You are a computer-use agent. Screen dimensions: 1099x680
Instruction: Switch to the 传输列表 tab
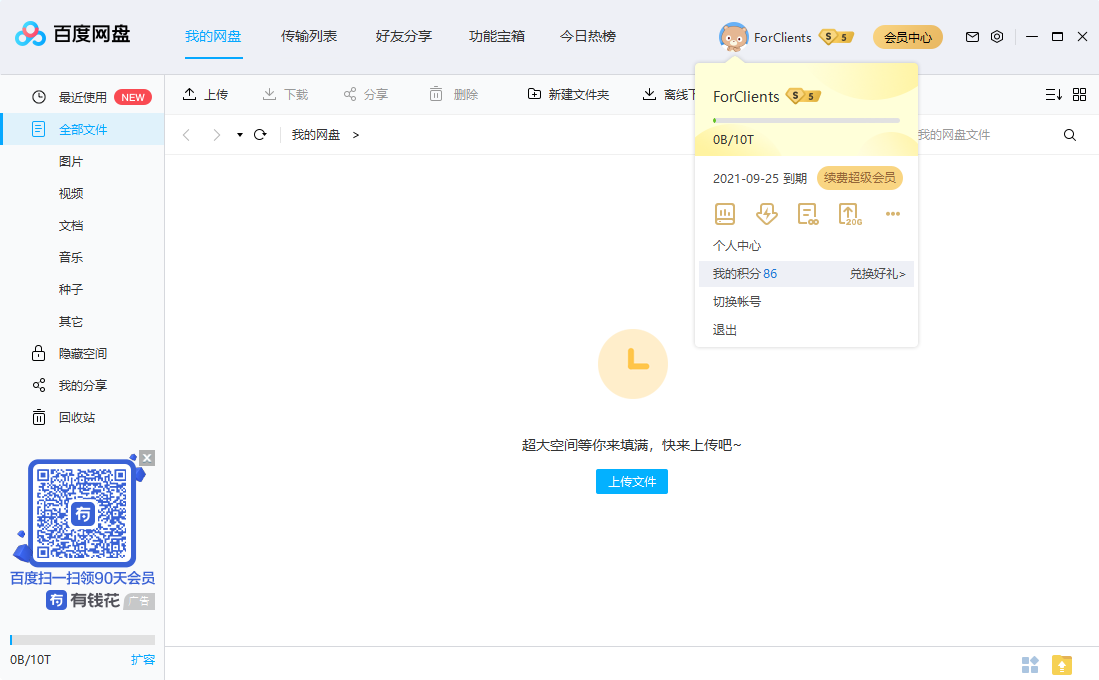point(309,37)
